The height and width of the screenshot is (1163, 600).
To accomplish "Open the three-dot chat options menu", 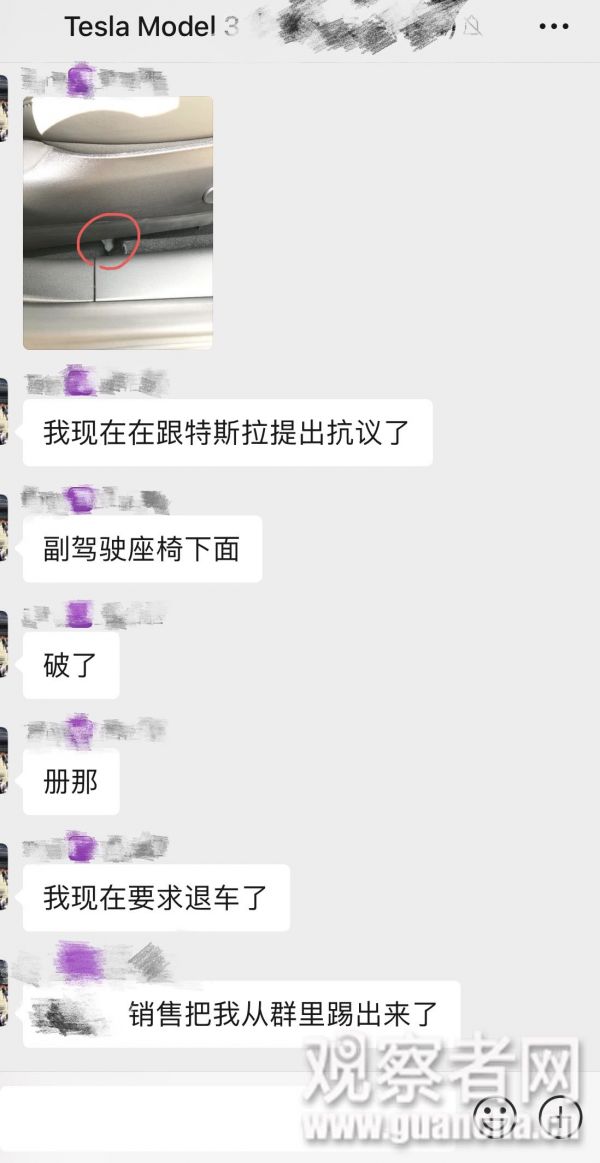I will [554, 27].
